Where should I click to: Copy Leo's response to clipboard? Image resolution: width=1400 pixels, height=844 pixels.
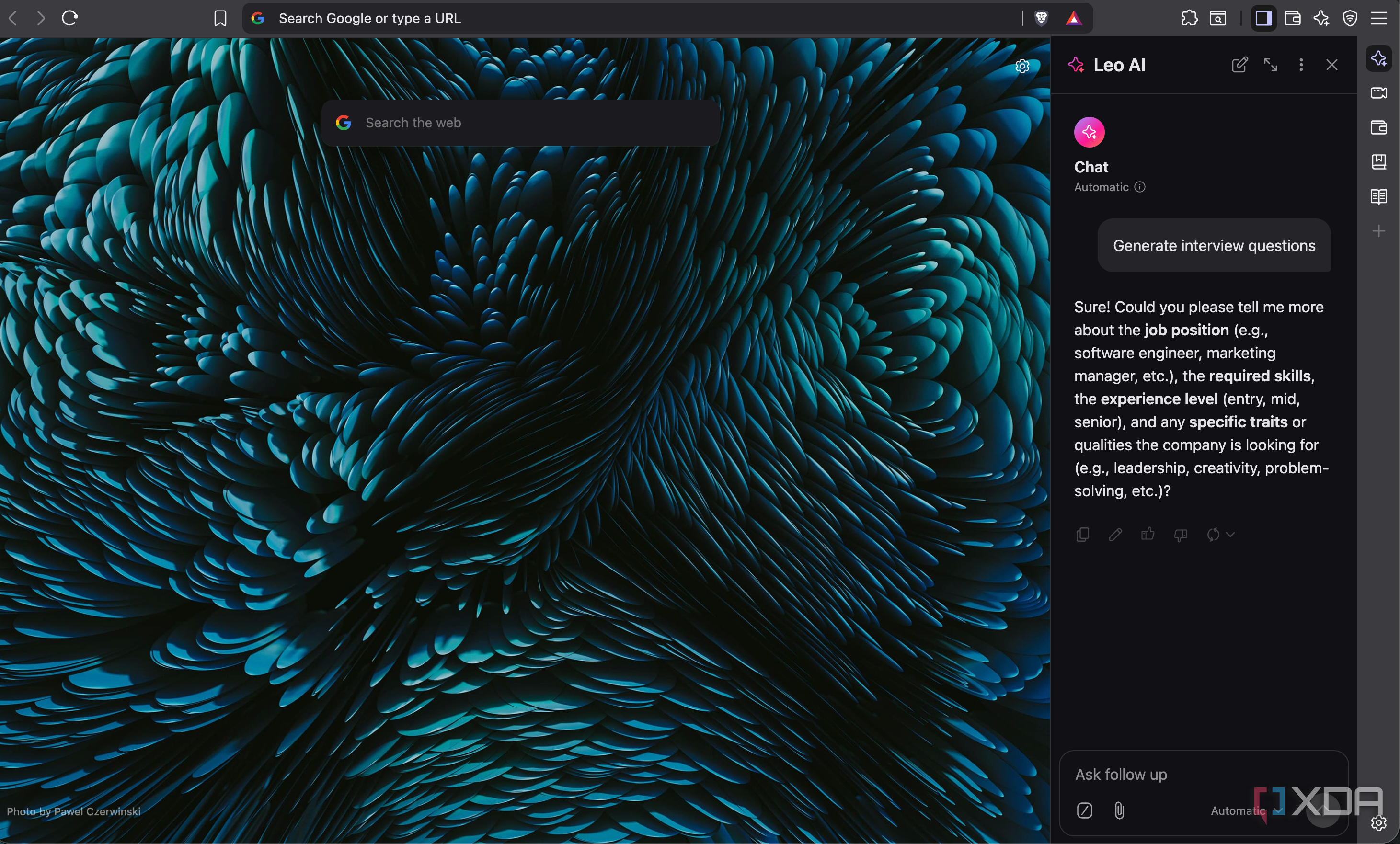(1082, 535)
